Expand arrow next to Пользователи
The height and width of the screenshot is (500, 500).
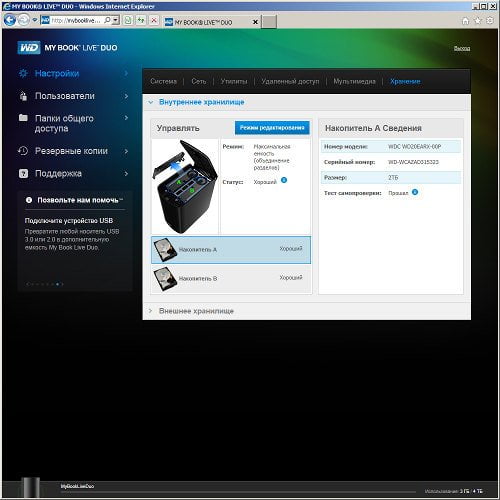point(126,96)
